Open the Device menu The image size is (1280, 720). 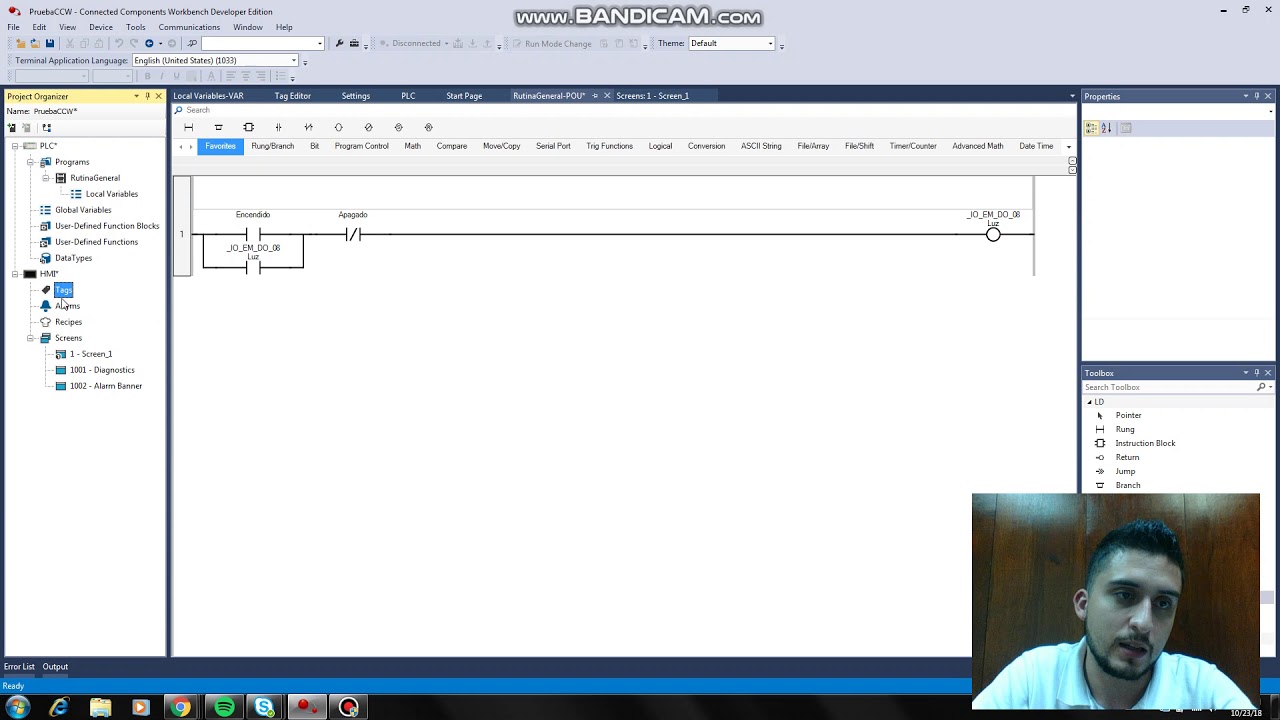[x=100, y=27]
